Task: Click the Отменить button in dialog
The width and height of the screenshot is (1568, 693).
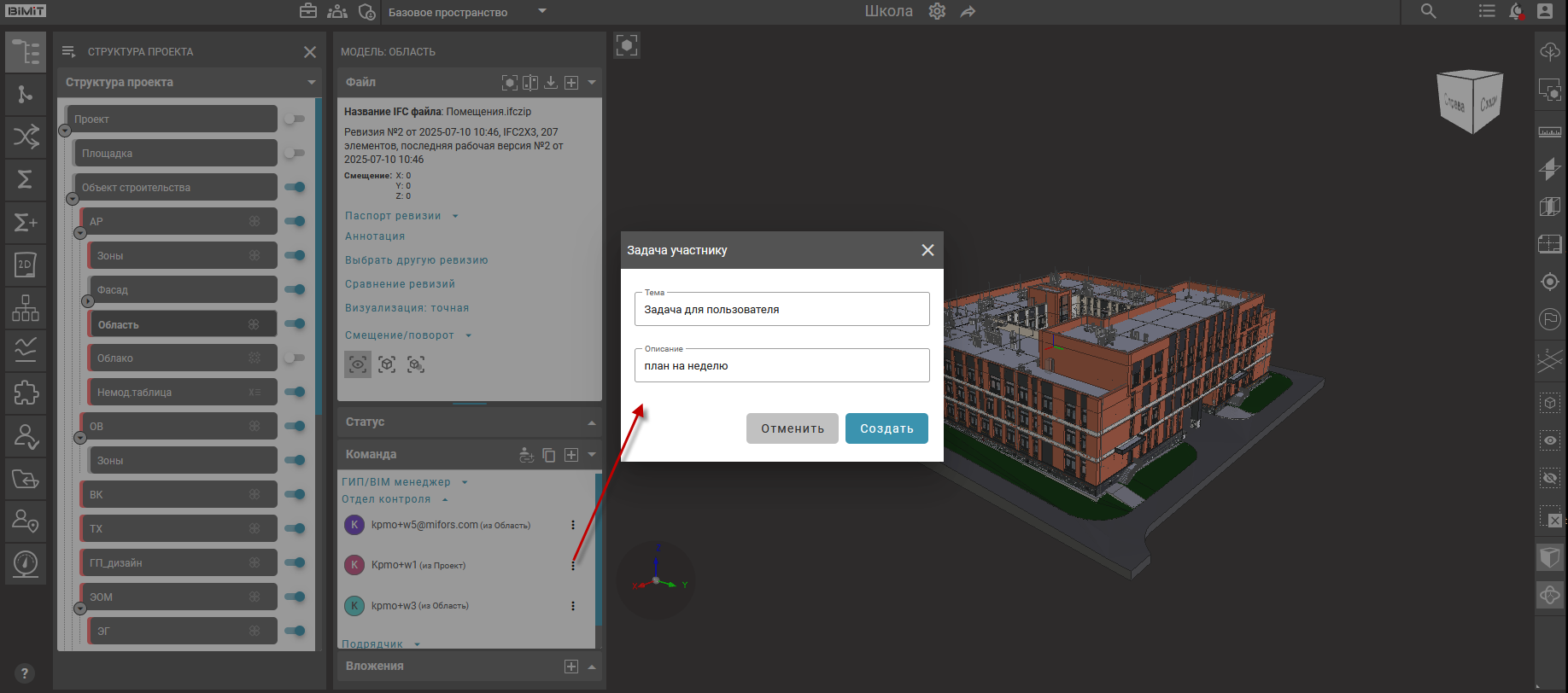Action: click(x=792, y=428)
